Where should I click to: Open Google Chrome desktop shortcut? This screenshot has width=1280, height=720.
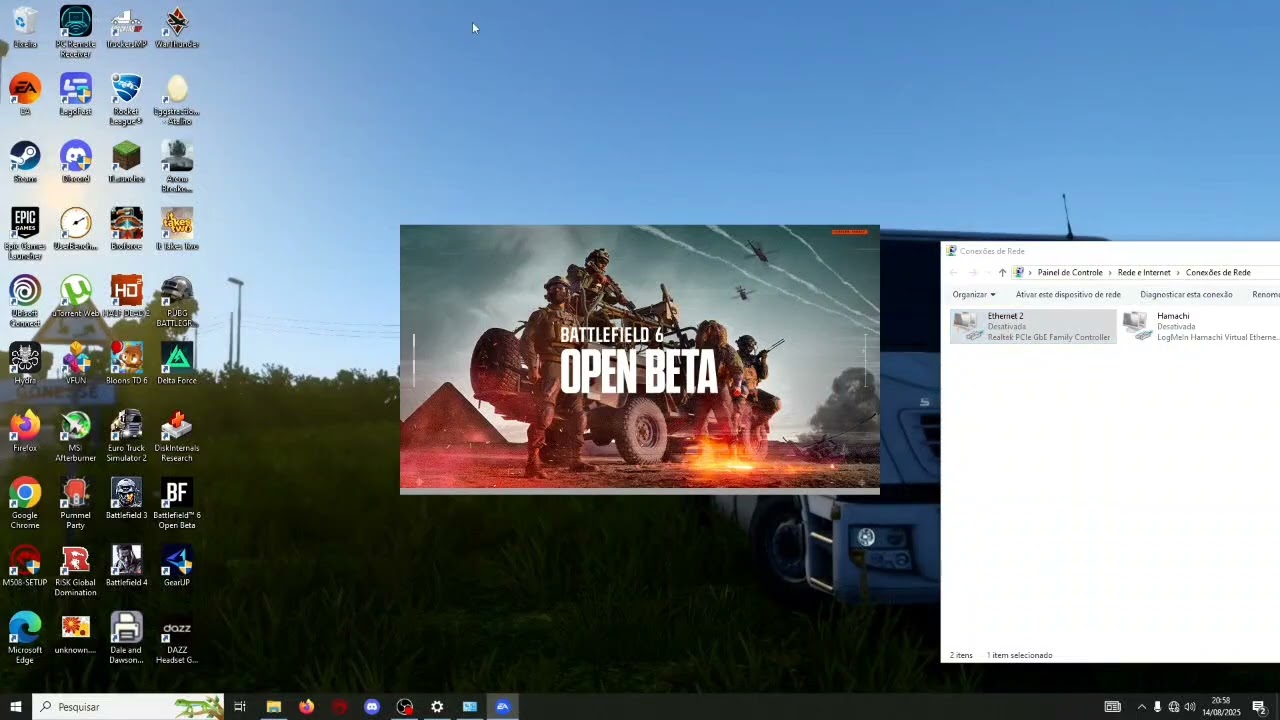click(x=25, y=503)
